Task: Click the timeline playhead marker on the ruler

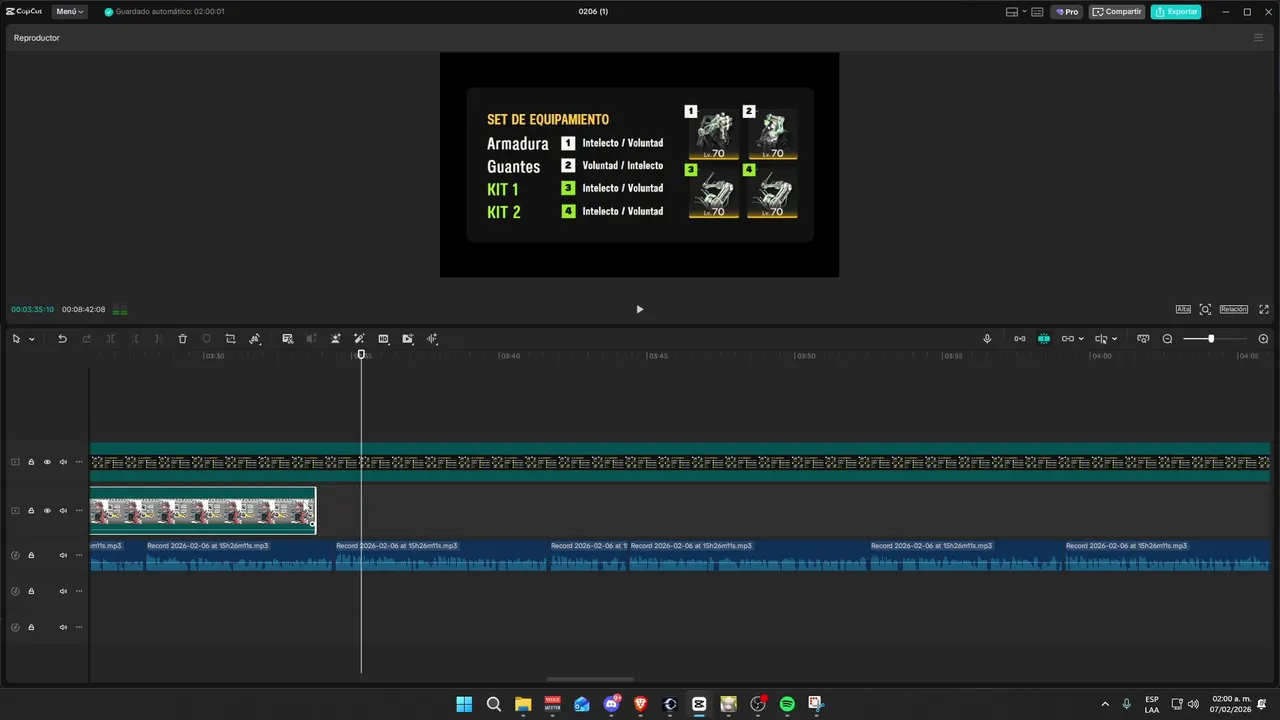Action: point(362,354)
